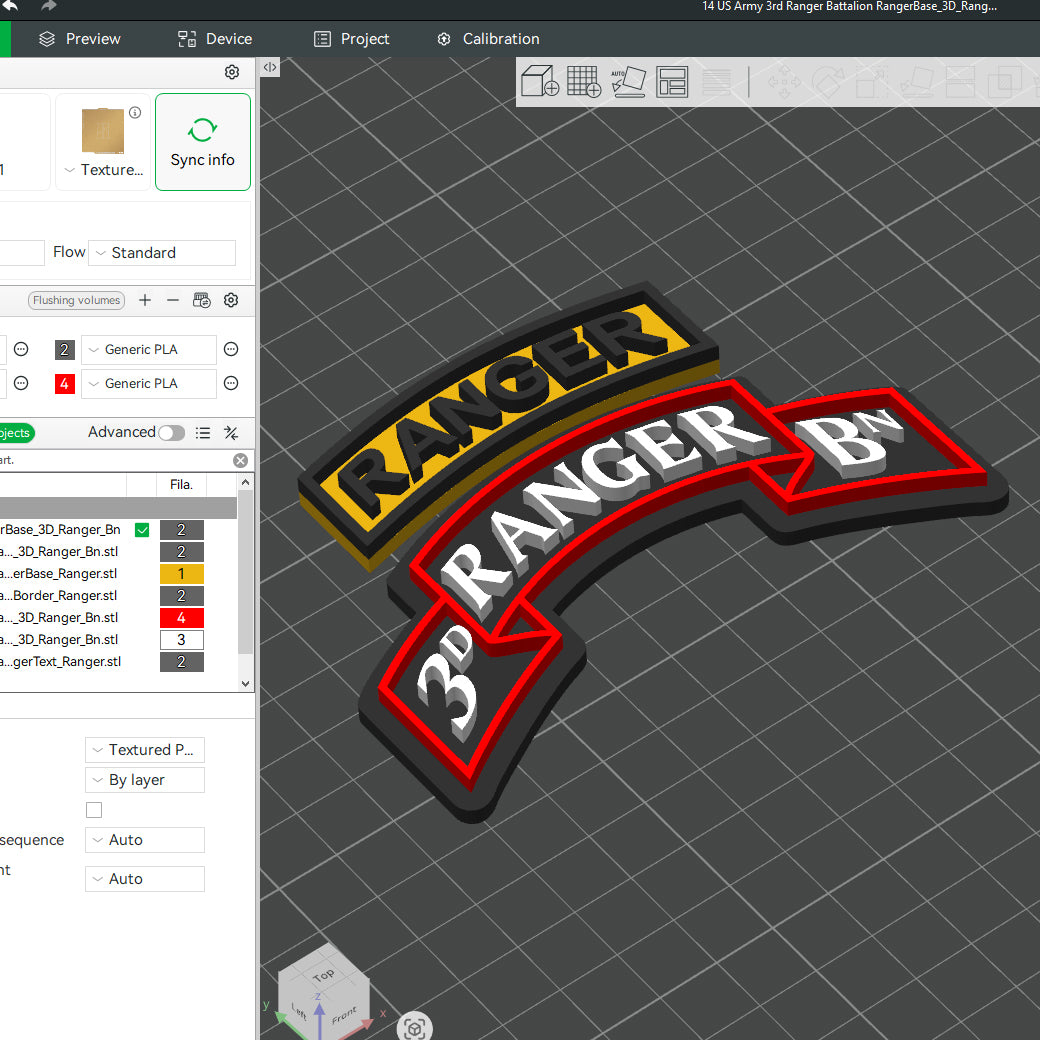Enable the Advanced mode toggle
The height and width of the screenshot is (1040, 1040).
click(171, 432)
